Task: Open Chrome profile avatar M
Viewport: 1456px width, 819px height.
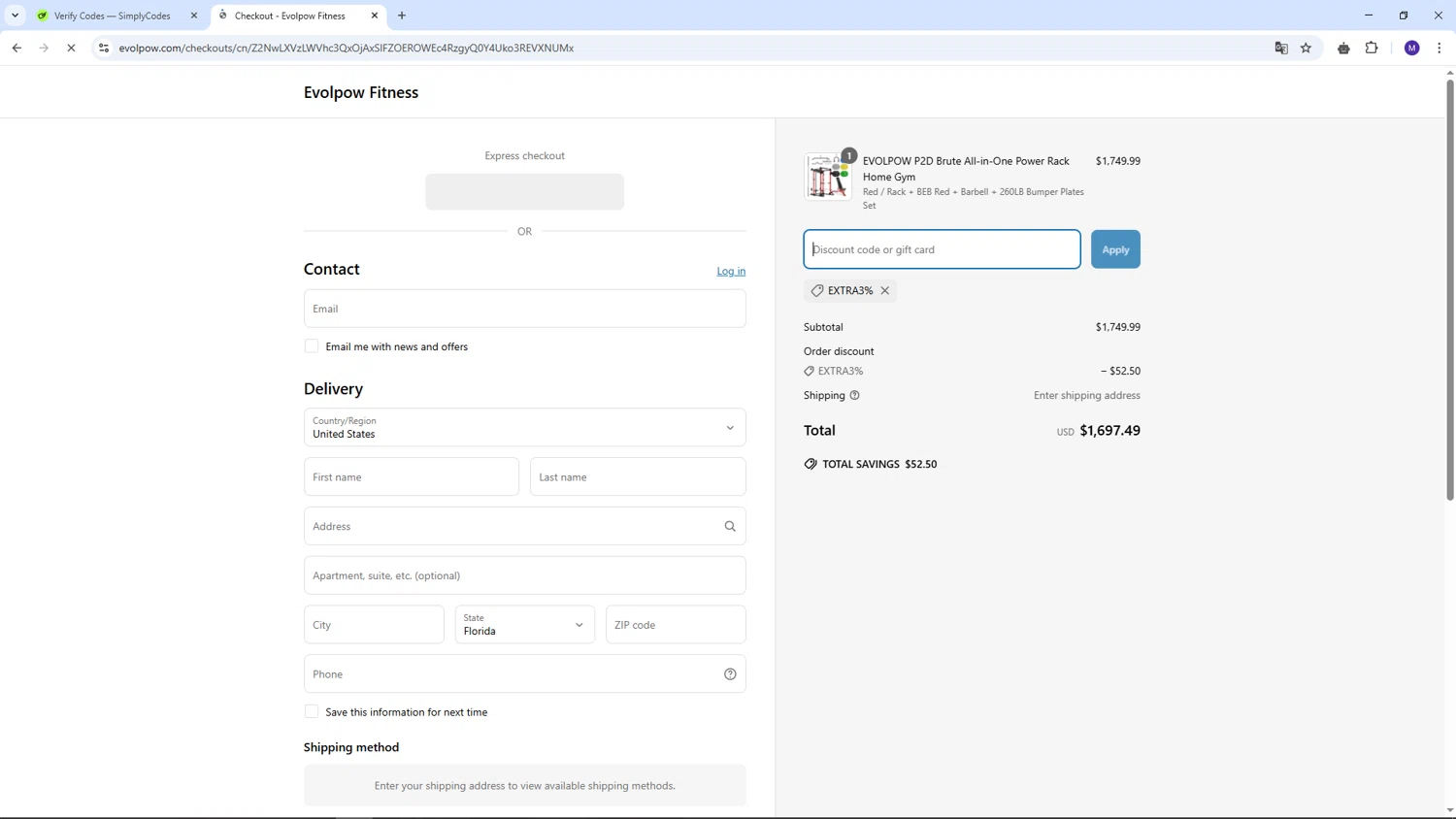Action: click(1412, 48)
